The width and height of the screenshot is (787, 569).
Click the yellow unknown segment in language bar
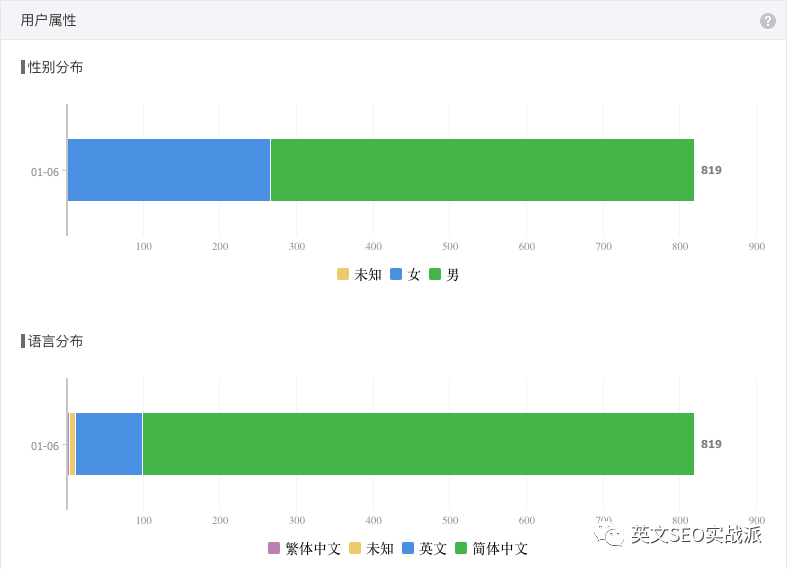72,444
